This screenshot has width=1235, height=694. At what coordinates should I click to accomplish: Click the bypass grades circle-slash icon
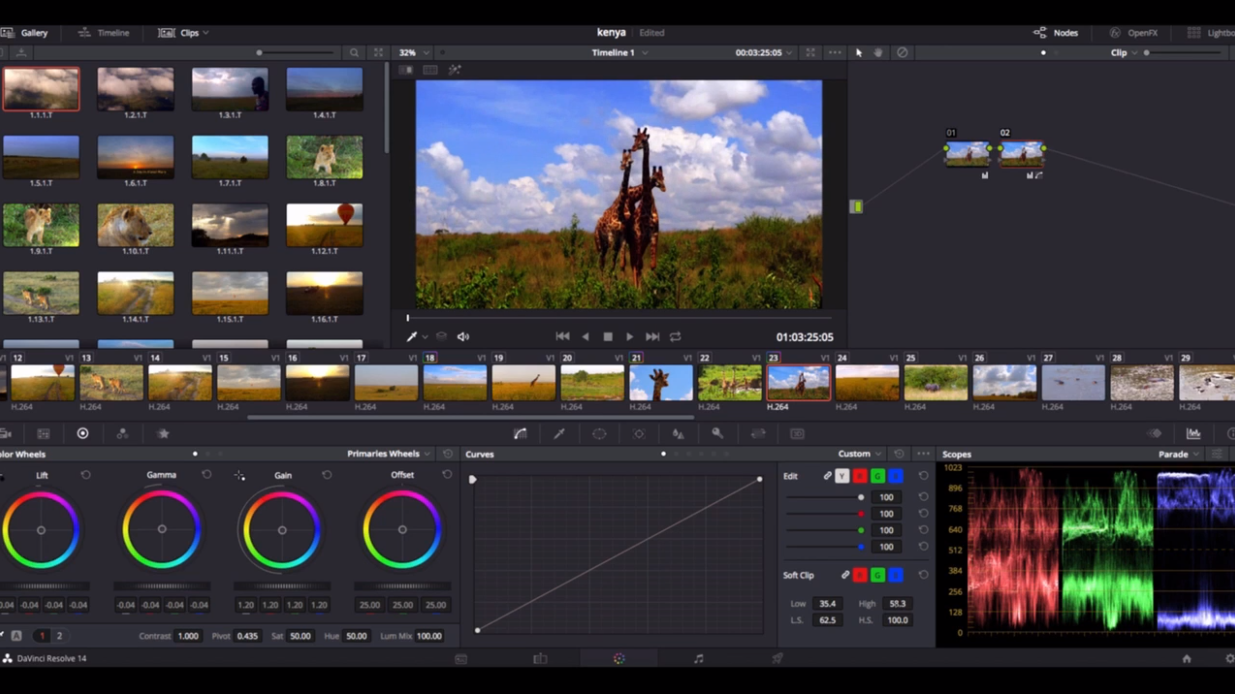(902, 53)
